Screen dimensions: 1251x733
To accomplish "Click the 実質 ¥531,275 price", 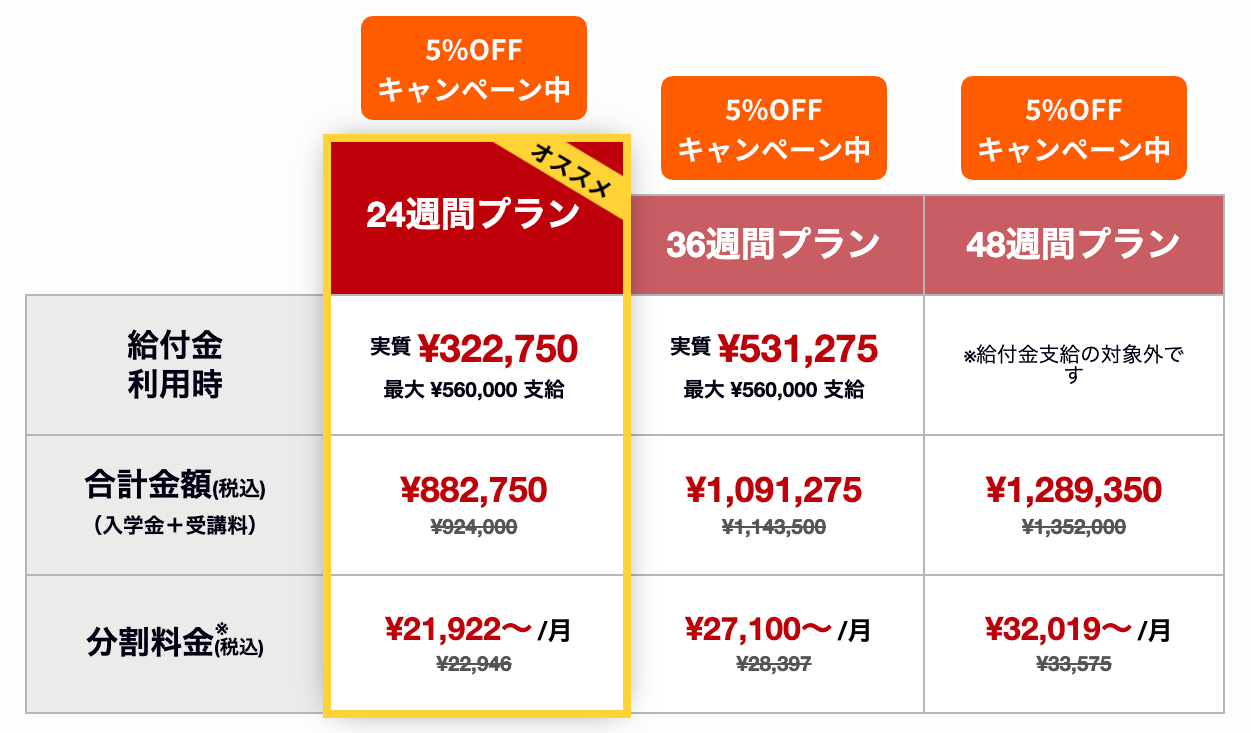I will (773, 349).
